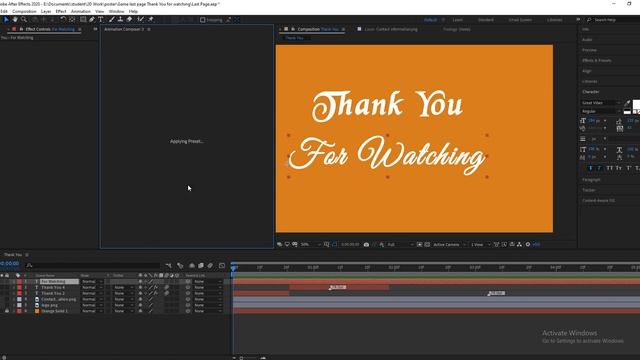Toggle timeline Motion Blur switch icon
The image size is (640, 360).
pyautogui.click(x=210, y=266)
